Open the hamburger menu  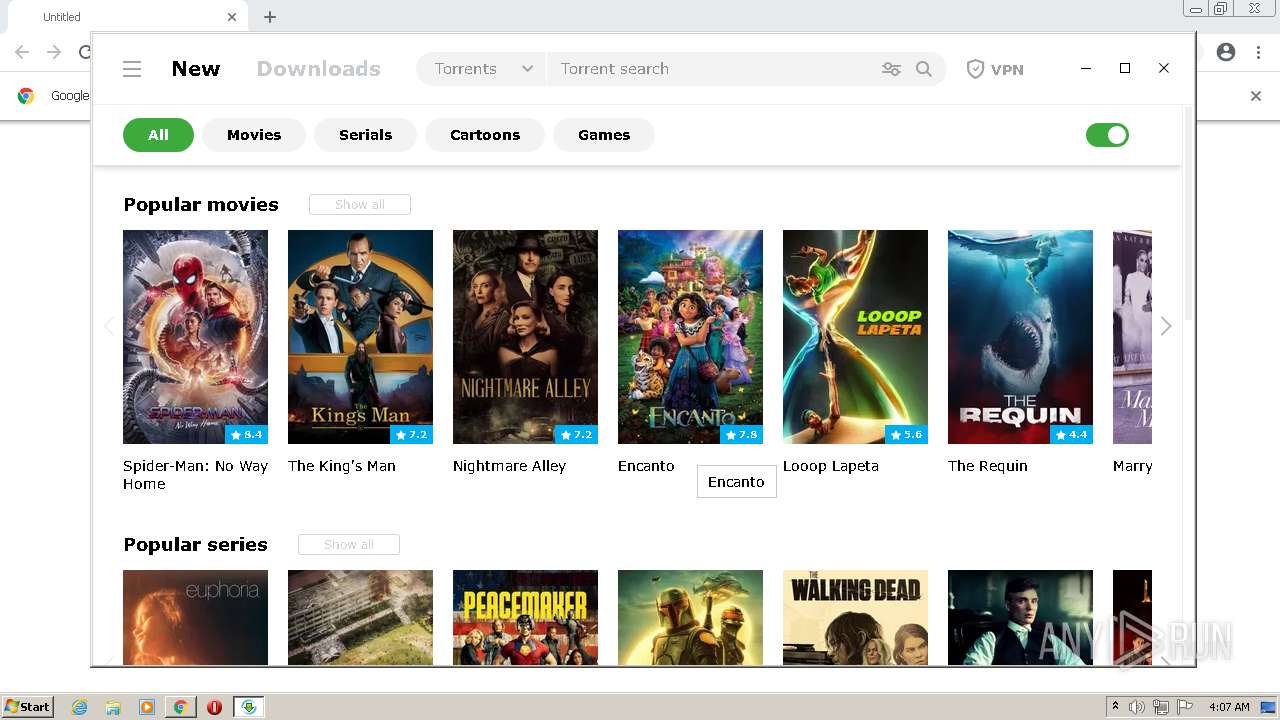[x=132, y=69]
